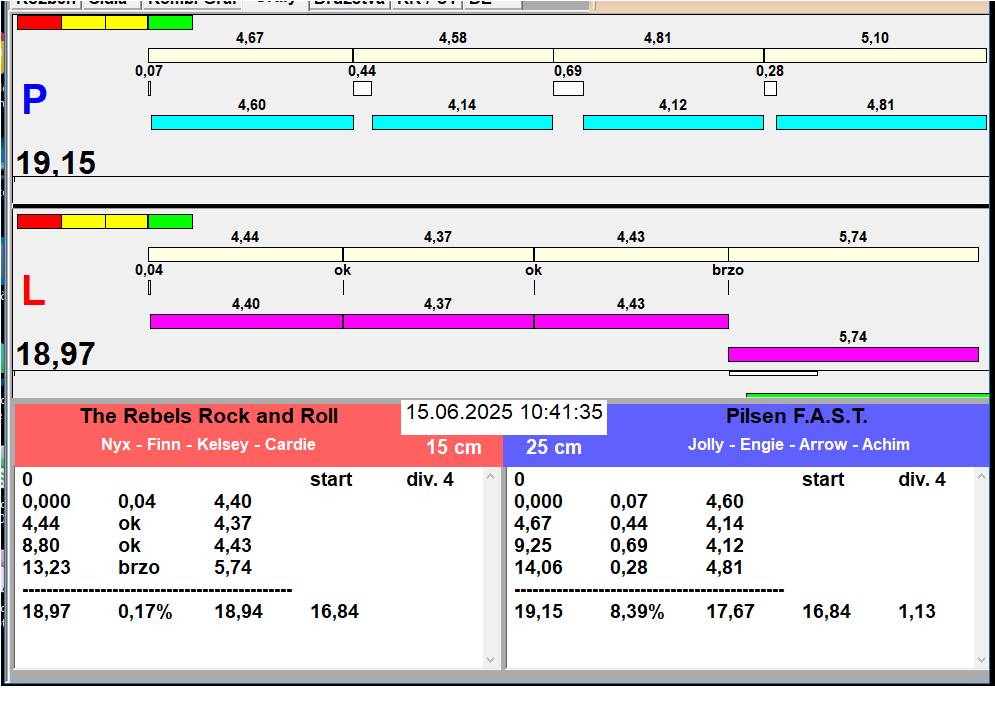
Task: Click the magenta 4,37 run bar
Action: tap(438, 321)
